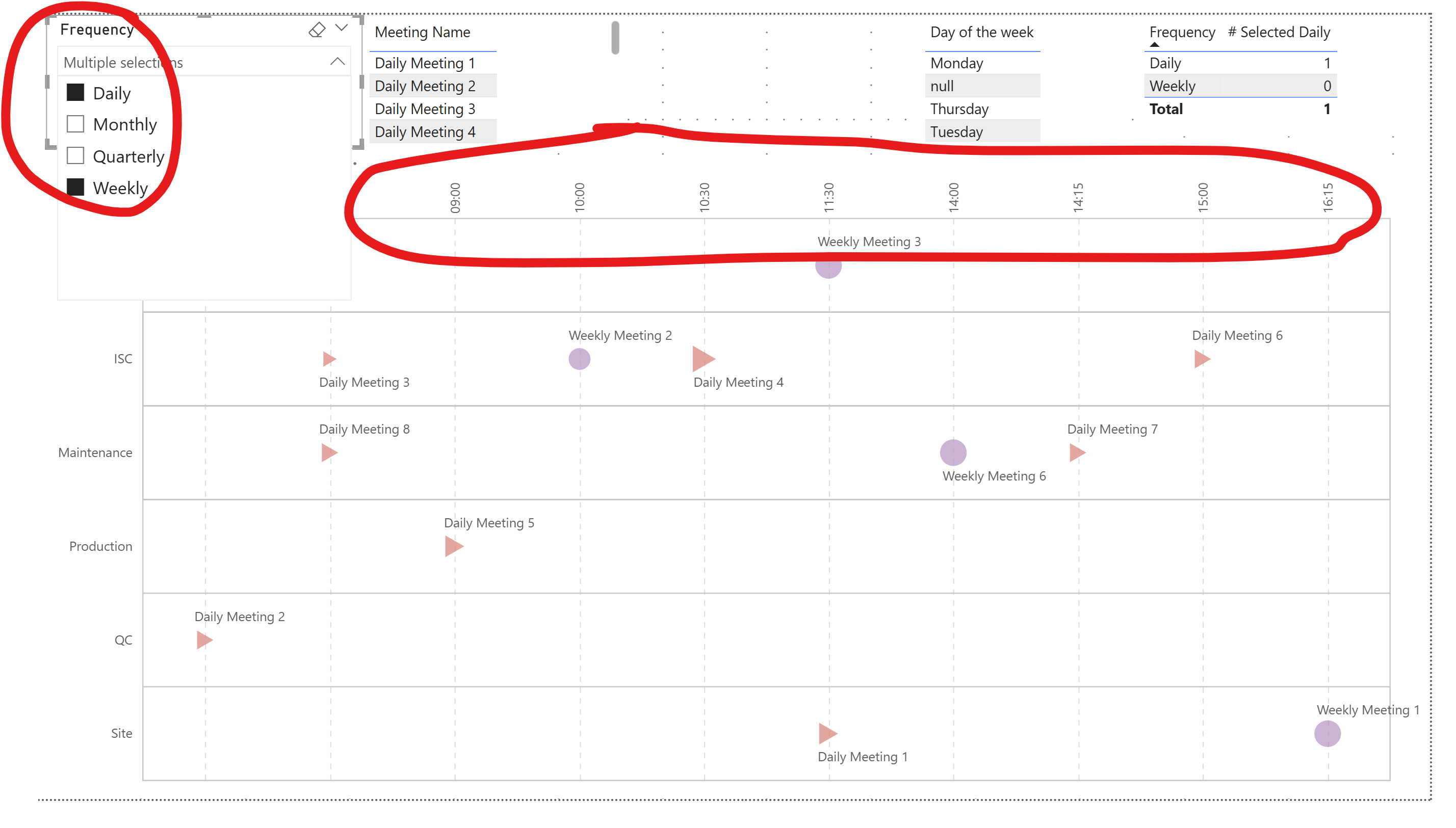Image resolution: width=1456 pixels, height=828 pixels.
Task: Uncheck the Daily frequency checkbox
Action: click(x=75, y=93)
